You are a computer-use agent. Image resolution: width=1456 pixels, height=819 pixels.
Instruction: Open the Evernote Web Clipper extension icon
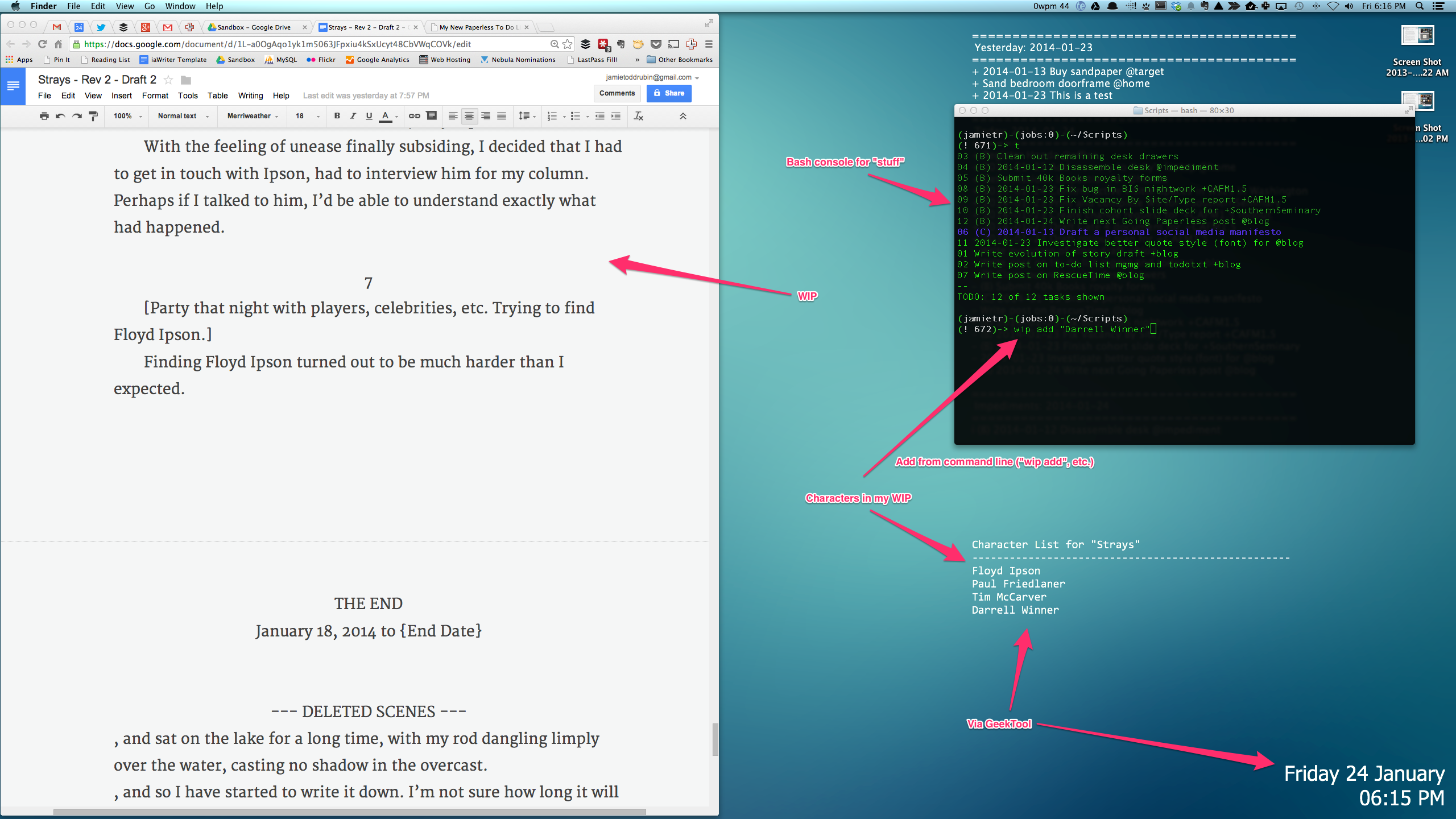621,44
